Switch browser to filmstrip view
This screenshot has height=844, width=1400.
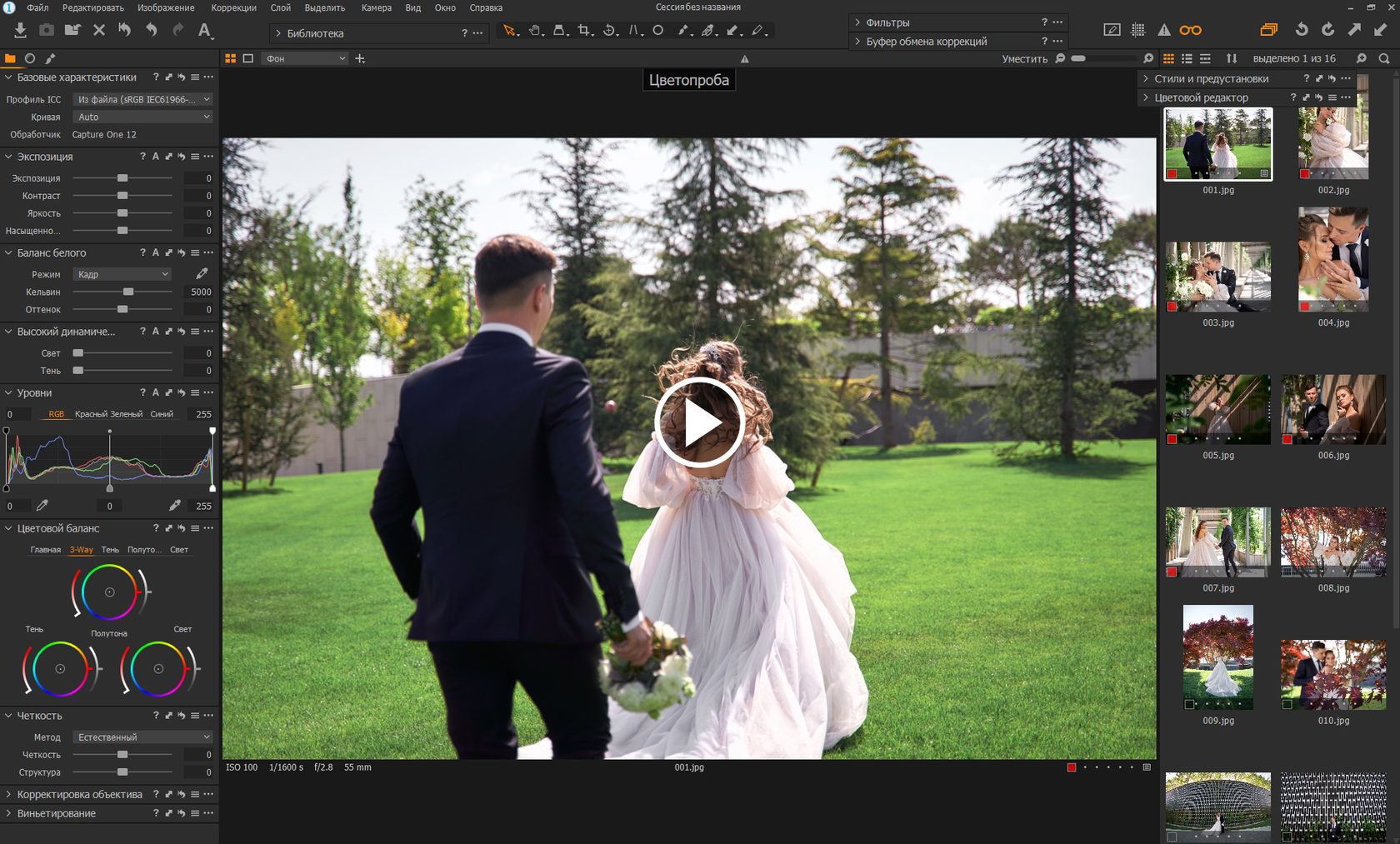(1205, 58)
